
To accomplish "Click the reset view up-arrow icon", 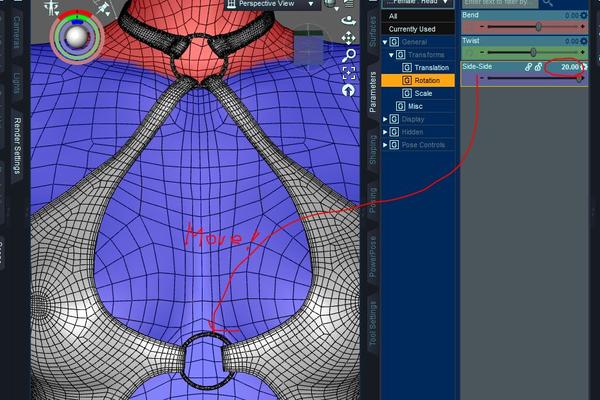I will pyautogui.click(x=348, y=90).
